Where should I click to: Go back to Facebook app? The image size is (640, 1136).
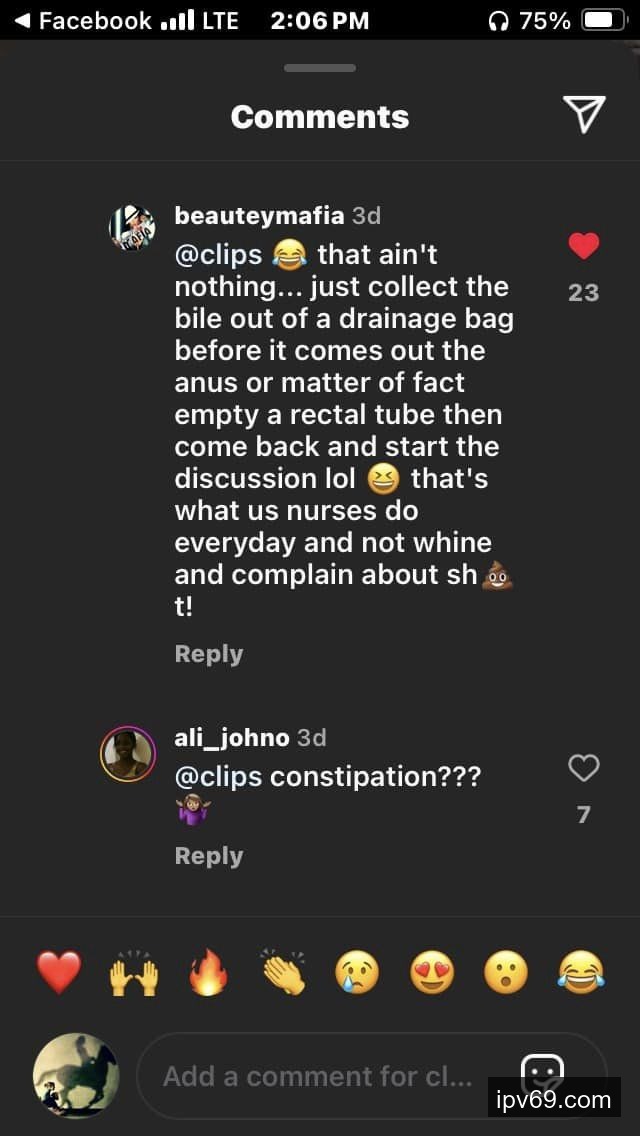click(x=82, y=20)
